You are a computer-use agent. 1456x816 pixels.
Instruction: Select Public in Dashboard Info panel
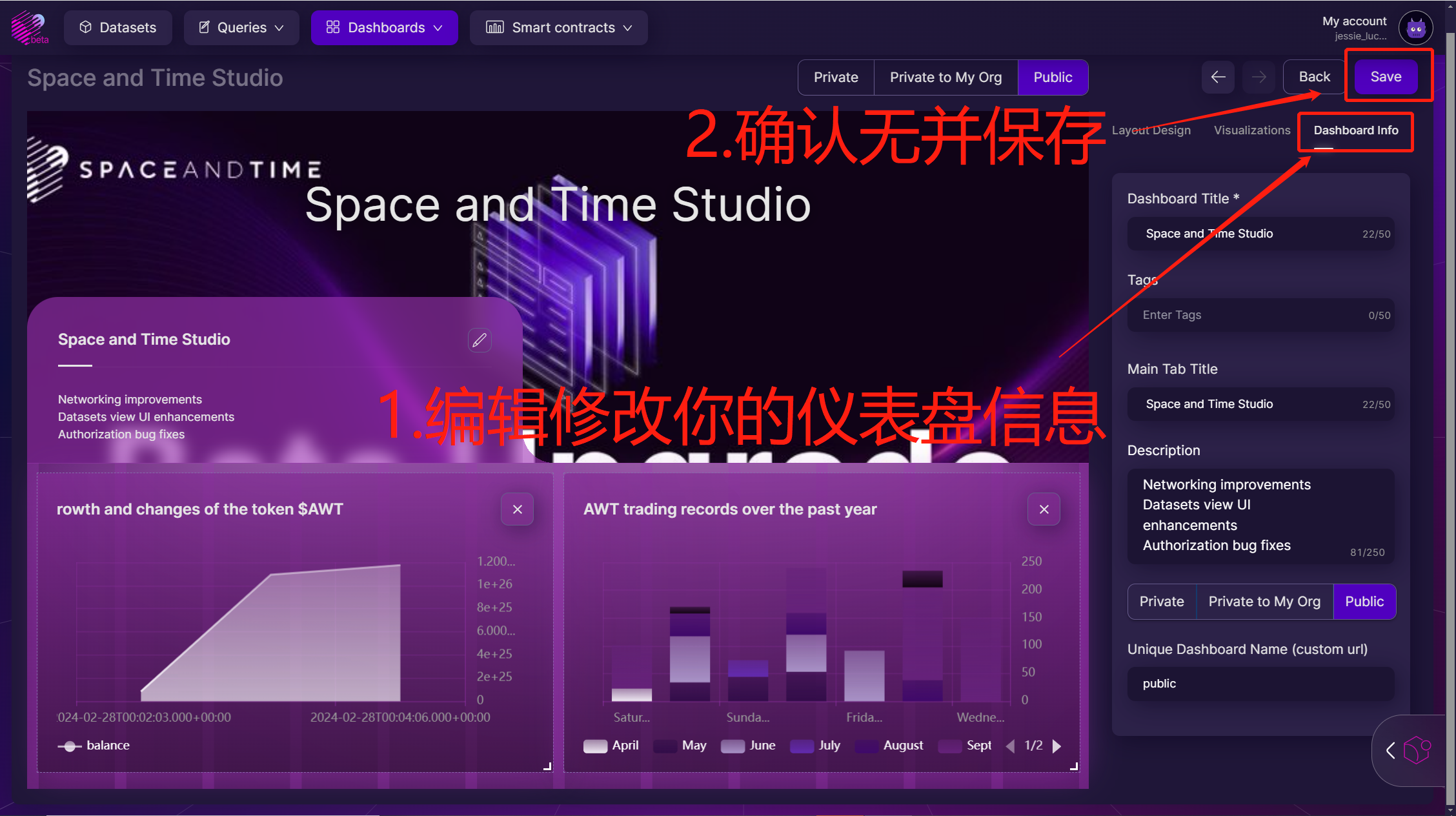1364,602
